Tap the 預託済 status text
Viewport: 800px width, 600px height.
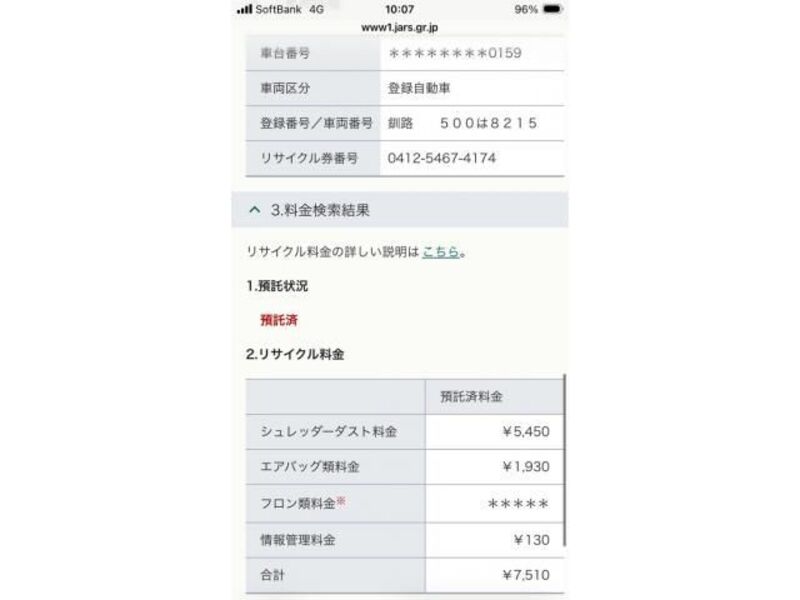click(x=279, y=320)
